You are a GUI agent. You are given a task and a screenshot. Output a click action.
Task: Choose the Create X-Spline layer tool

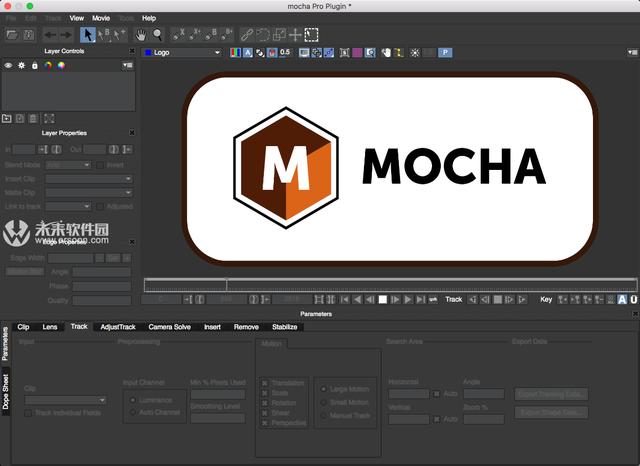tap(179, 35)
